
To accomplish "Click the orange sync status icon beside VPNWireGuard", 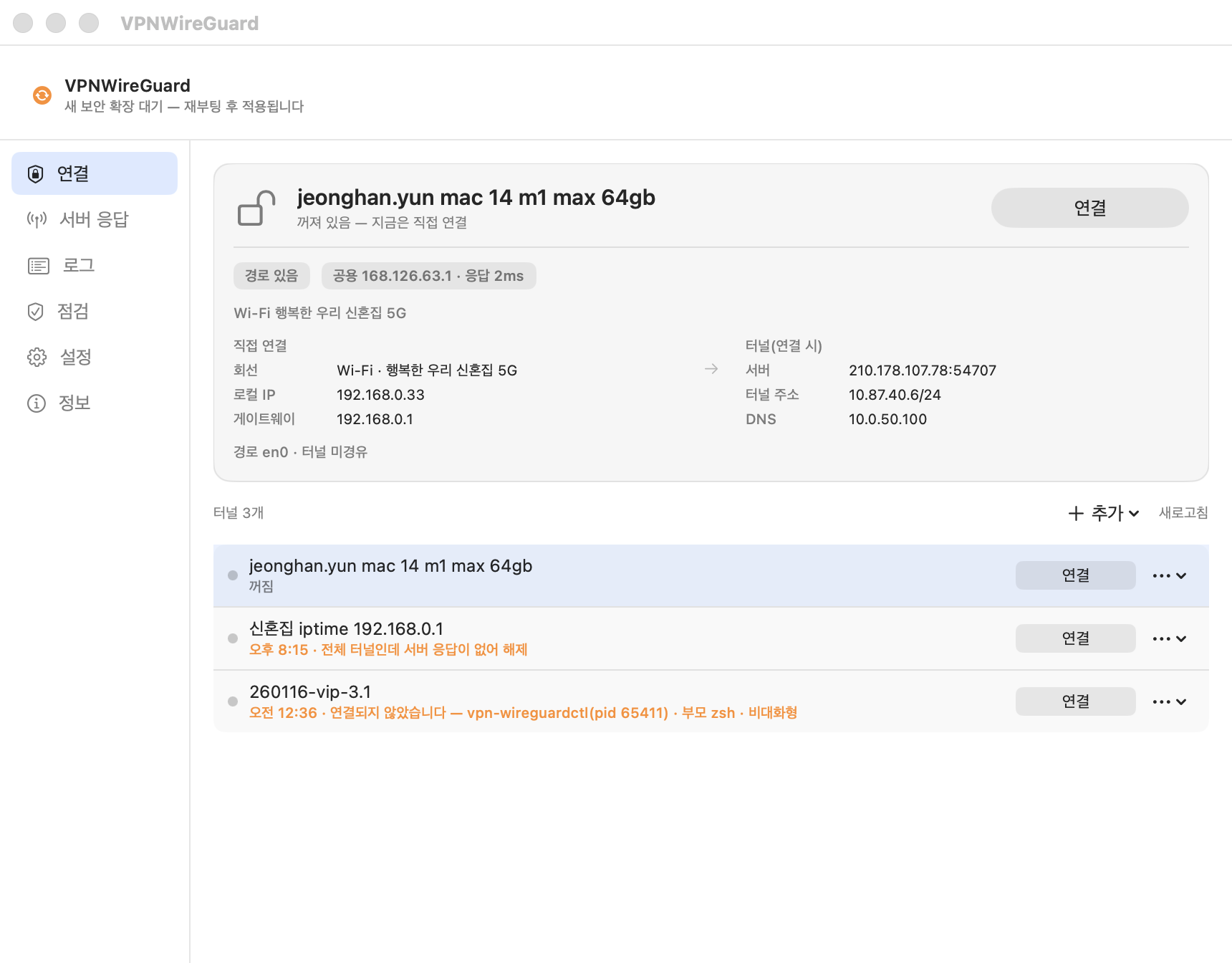I will (x=42, y=95).
